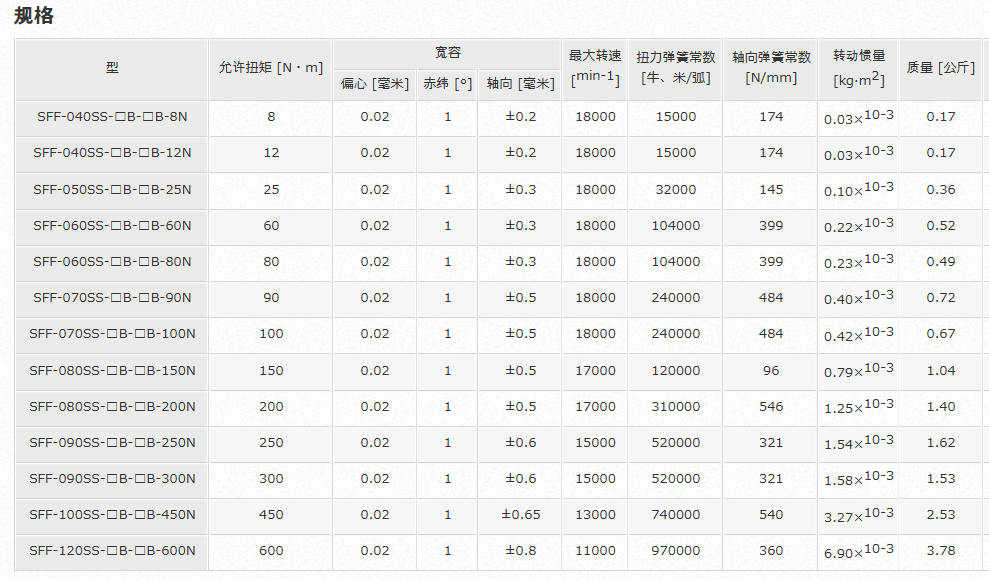Click max speed 17000 in 150N row
Screen dimensions: 989x579
pyautogui.click(x=595, y=371)
